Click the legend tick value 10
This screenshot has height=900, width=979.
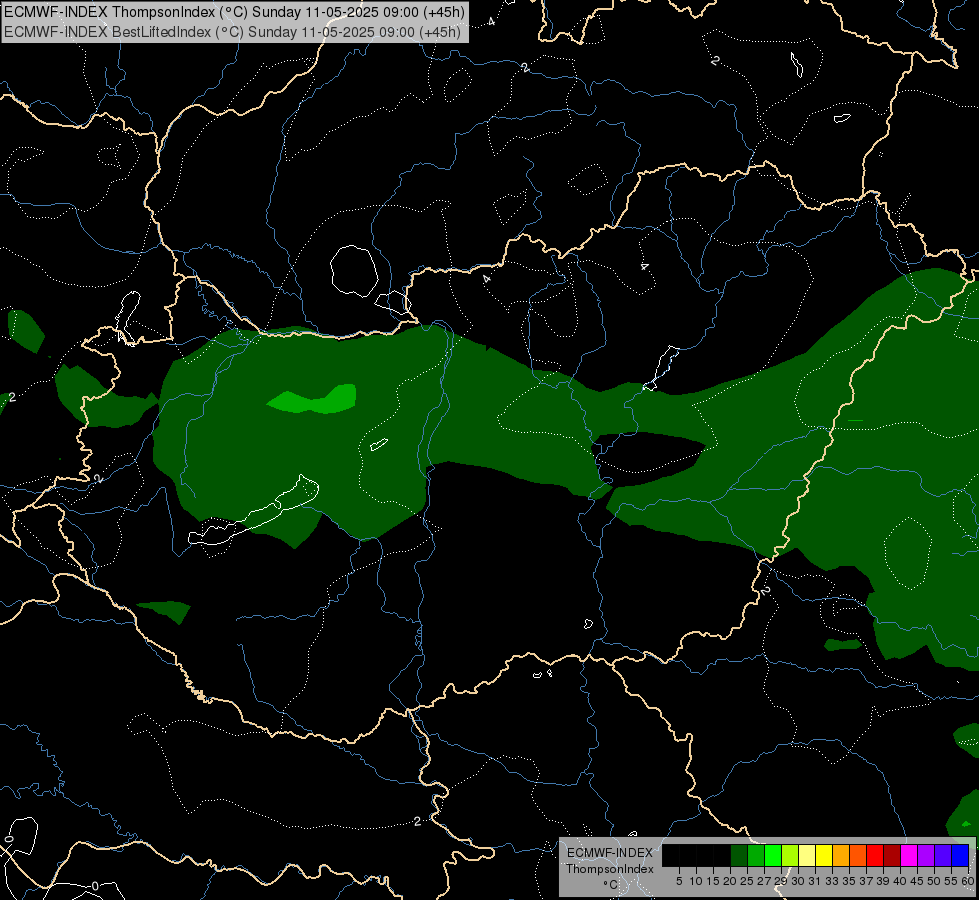pyautogui.click(x=696, y=881)
